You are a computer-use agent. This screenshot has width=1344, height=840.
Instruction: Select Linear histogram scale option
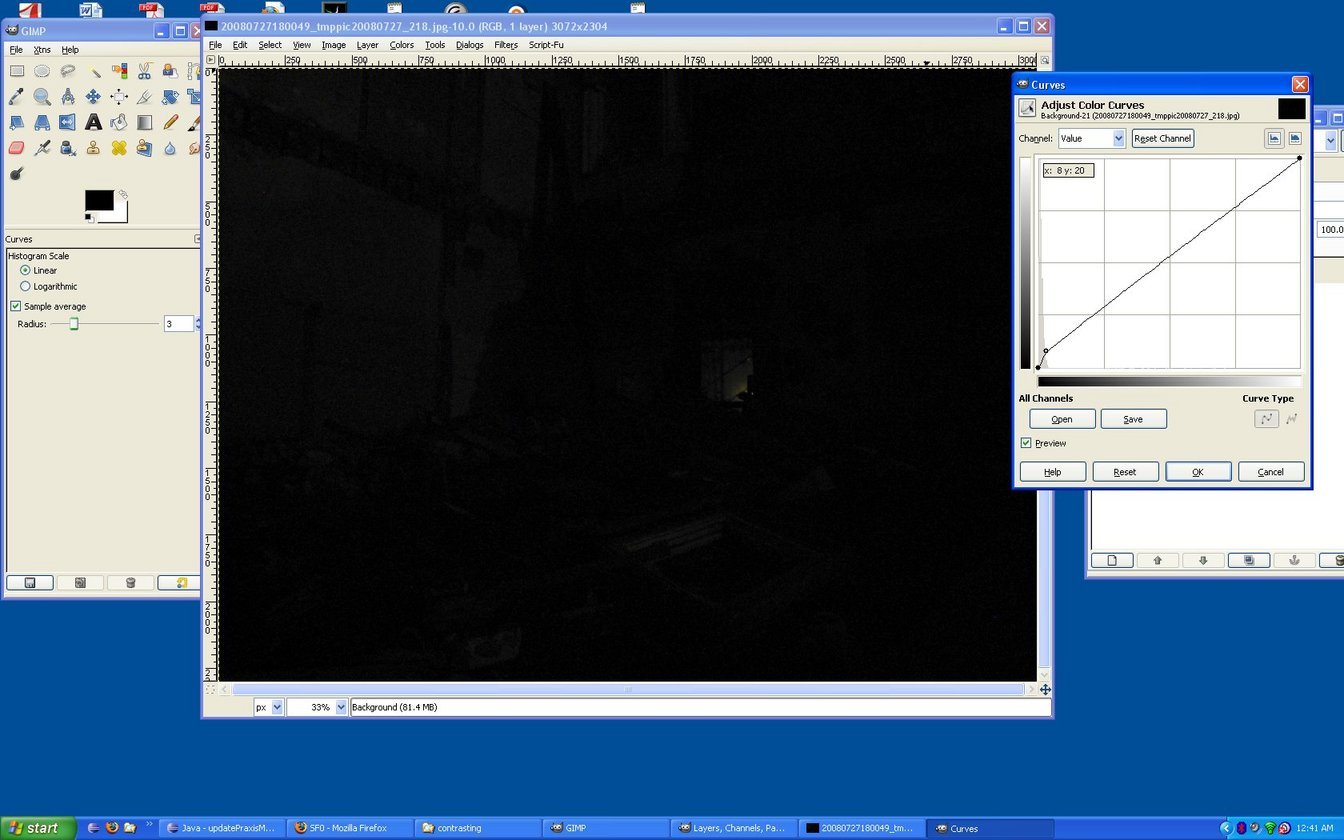pyautogui.click(x=26, y=270)
